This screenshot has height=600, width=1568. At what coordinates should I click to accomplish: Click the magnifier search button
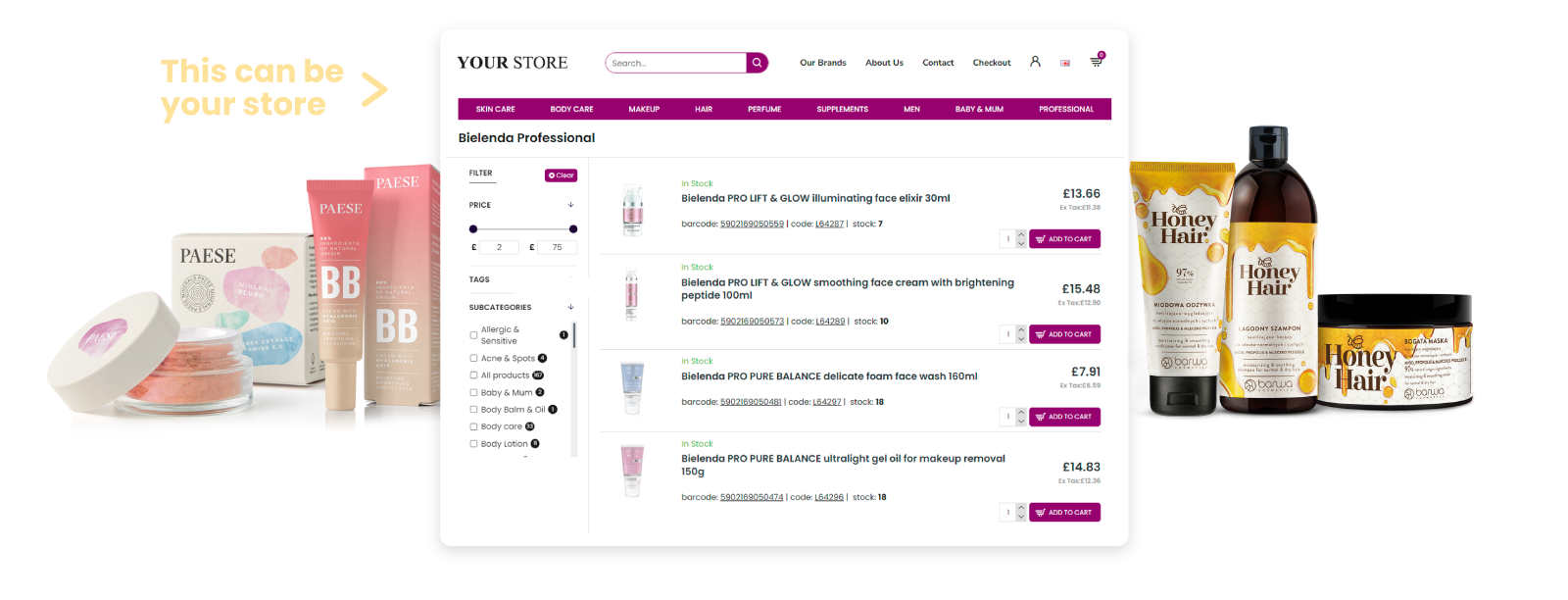click(x=757, y=63)
